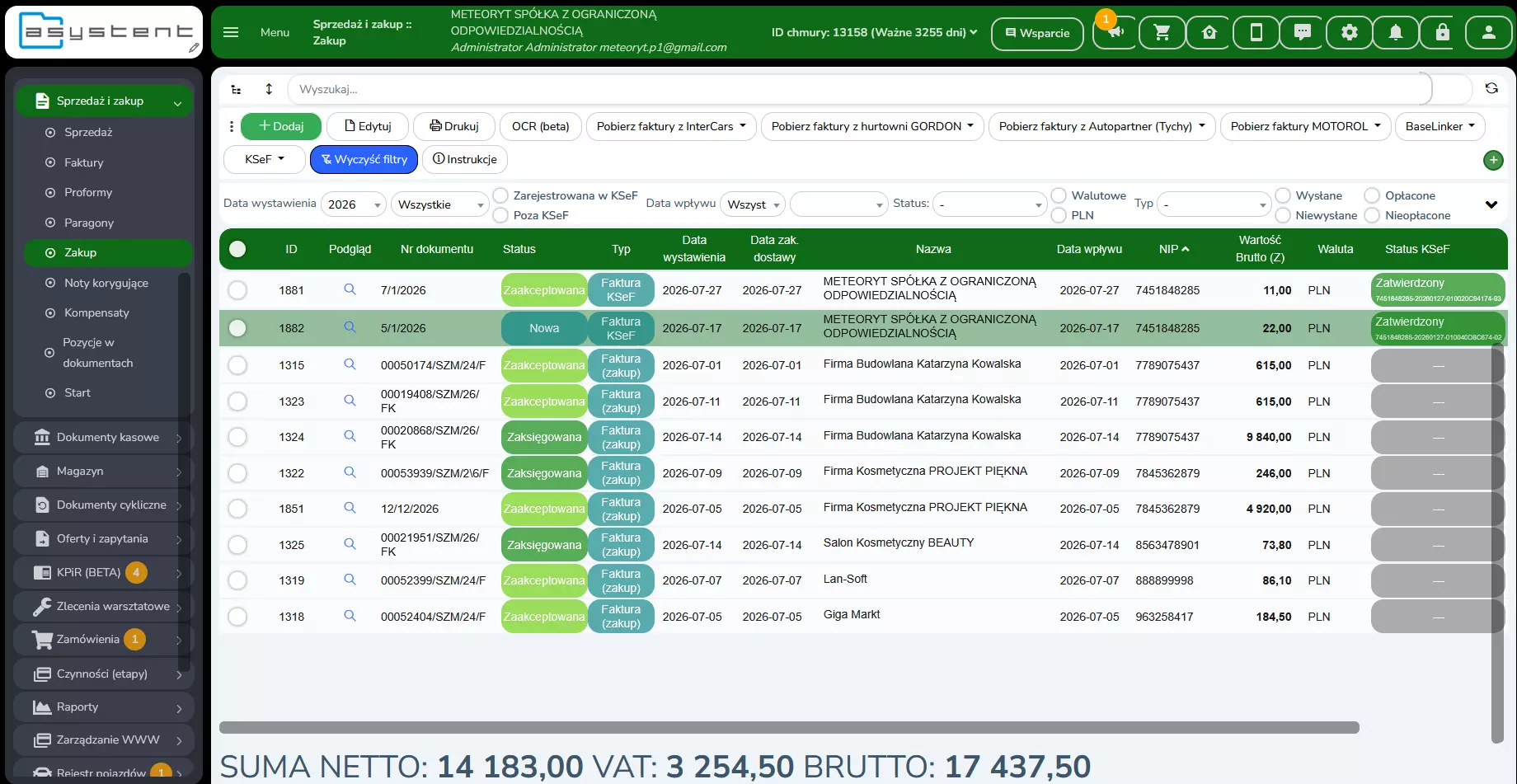Click the horizontal scrollbar under the table

tap(789, 727)
